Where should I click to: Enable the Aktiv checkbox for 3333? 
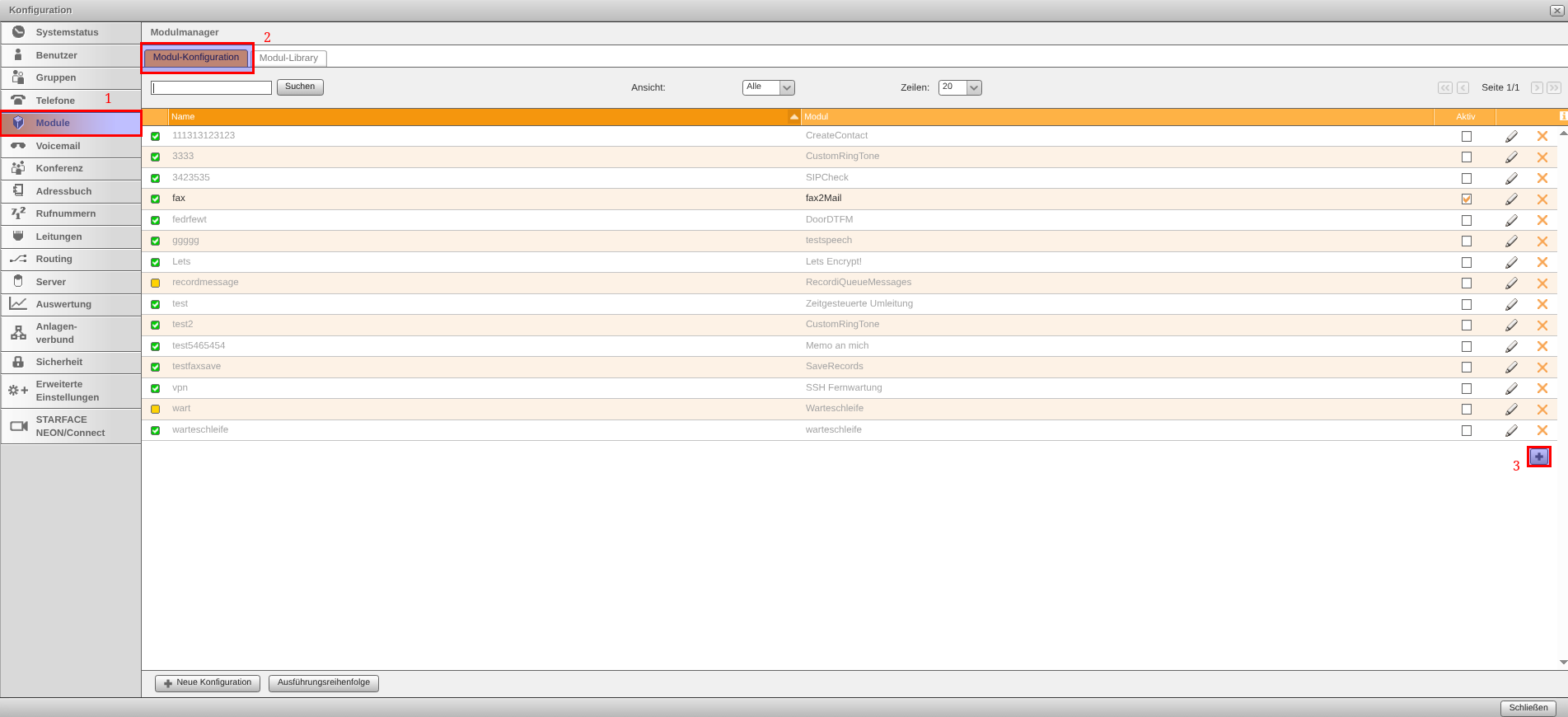tap(1466, 157)
